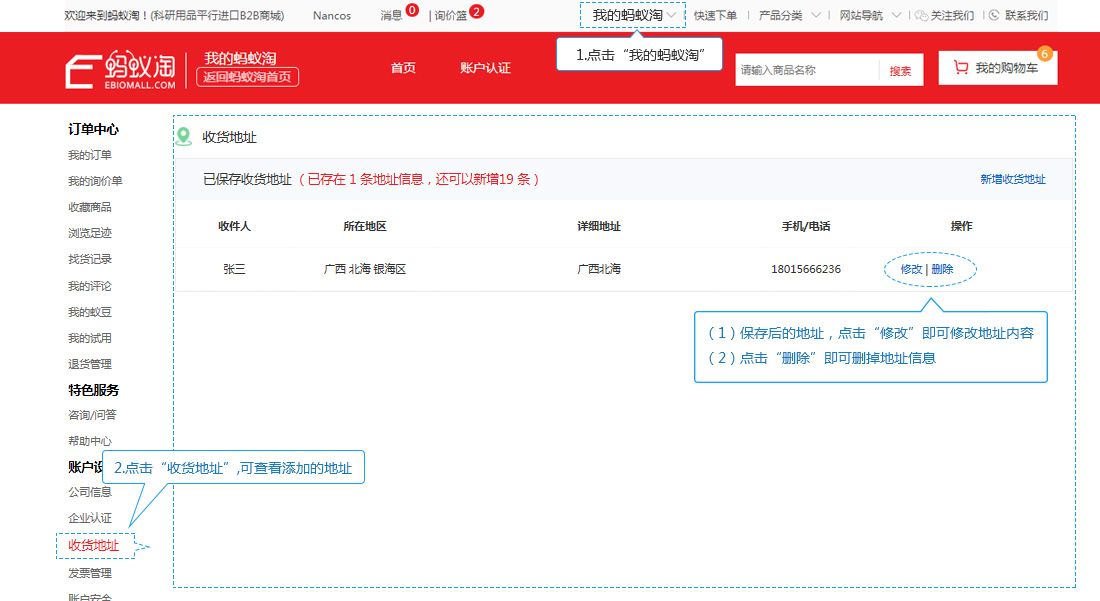The height and width of the screenshot is (601, 1100).
Task: Click 返回蚂蚁淘首页 button
Action: (x=248, y=76)
